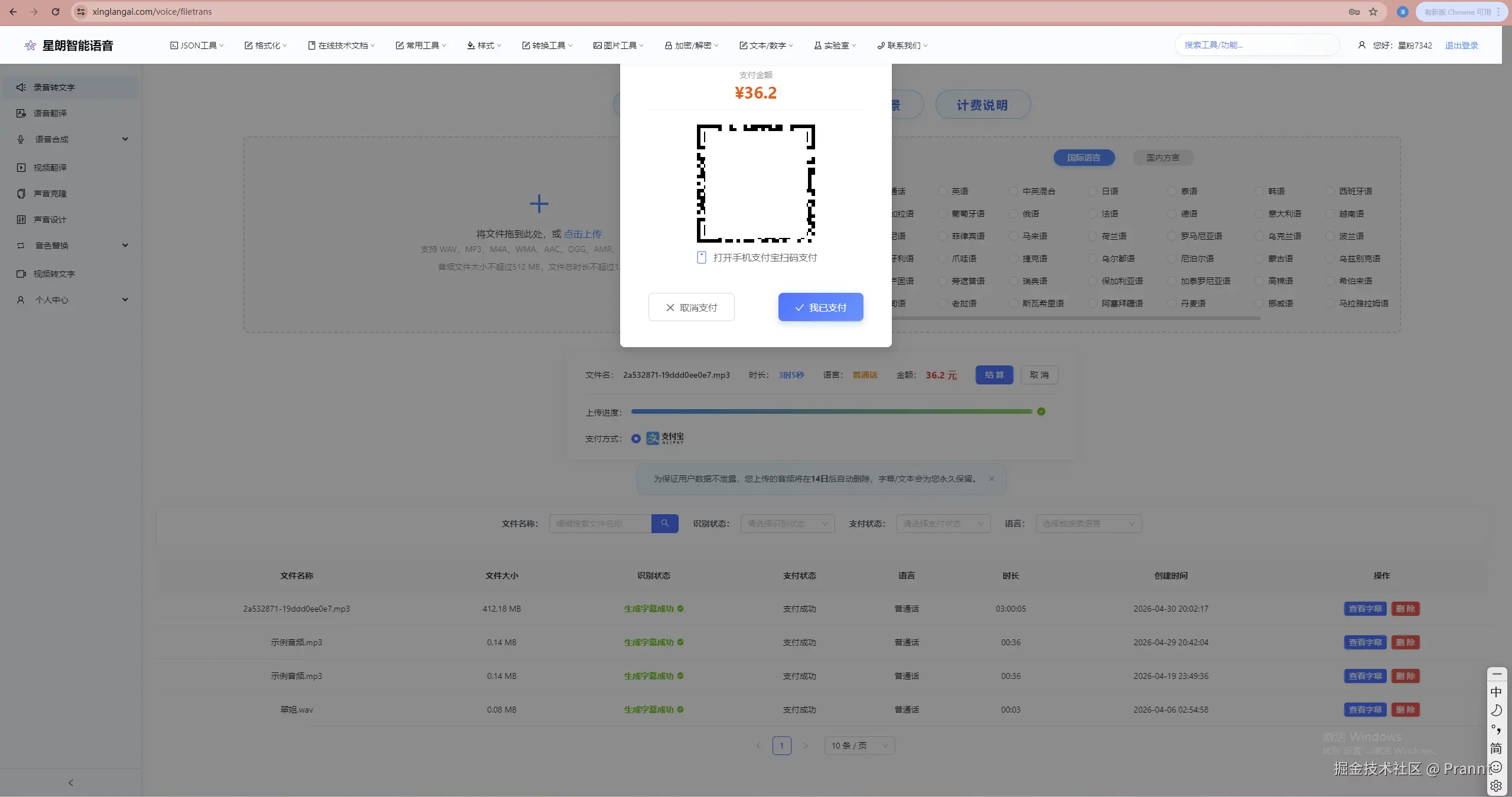Viewport: 1512px width, 797px height.
Task: Open the 加密/解密 dropdown in the top navigation
Action: pyautogui.click(x=692, y=45)
